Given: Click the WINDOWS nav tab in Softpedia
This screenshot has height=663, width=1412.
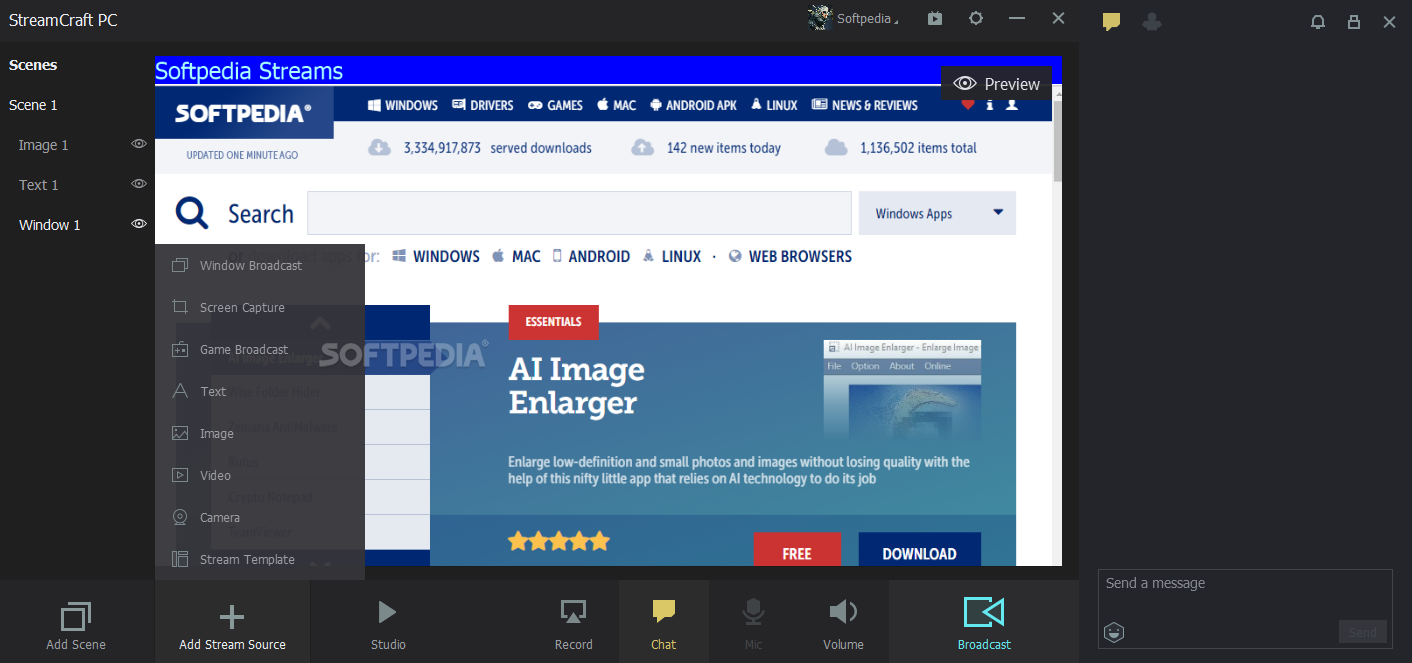Looking at the screenshot, I should (403, 105).
